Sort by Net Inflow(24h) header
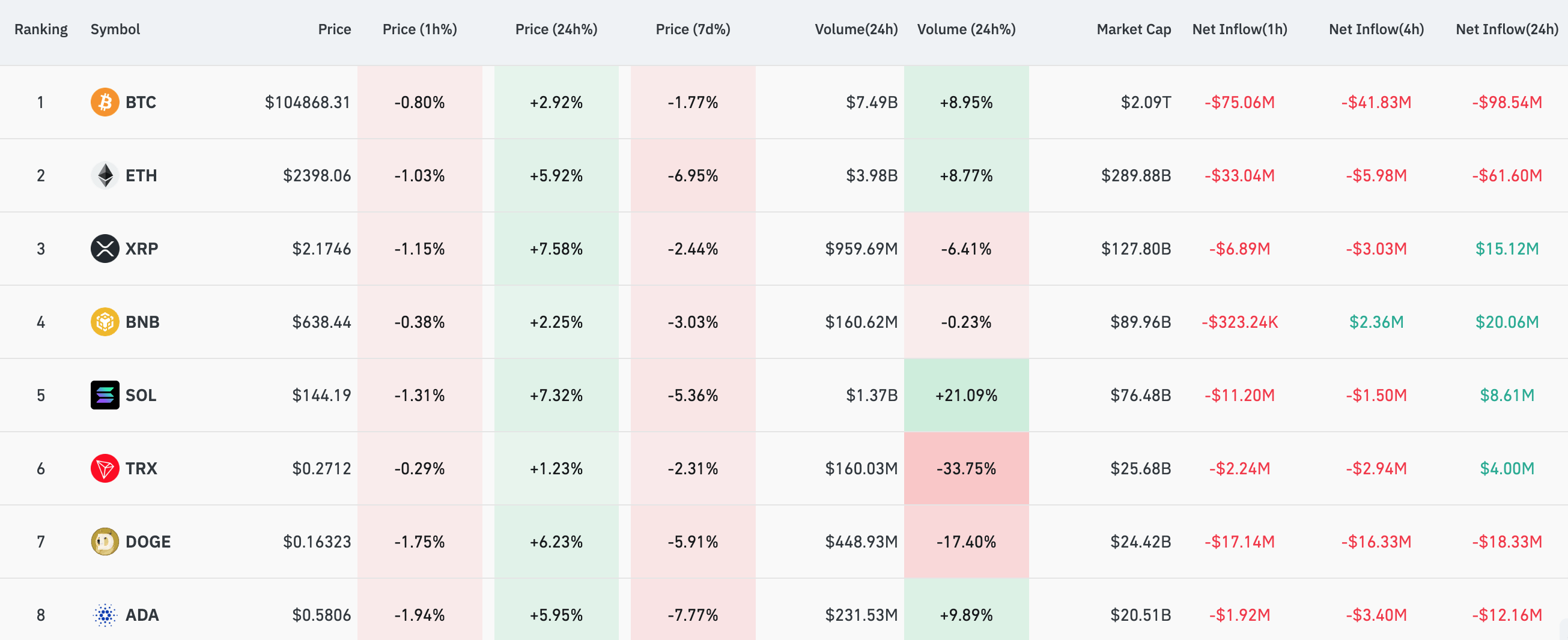1568x640 pixels. pos(1507,29)
